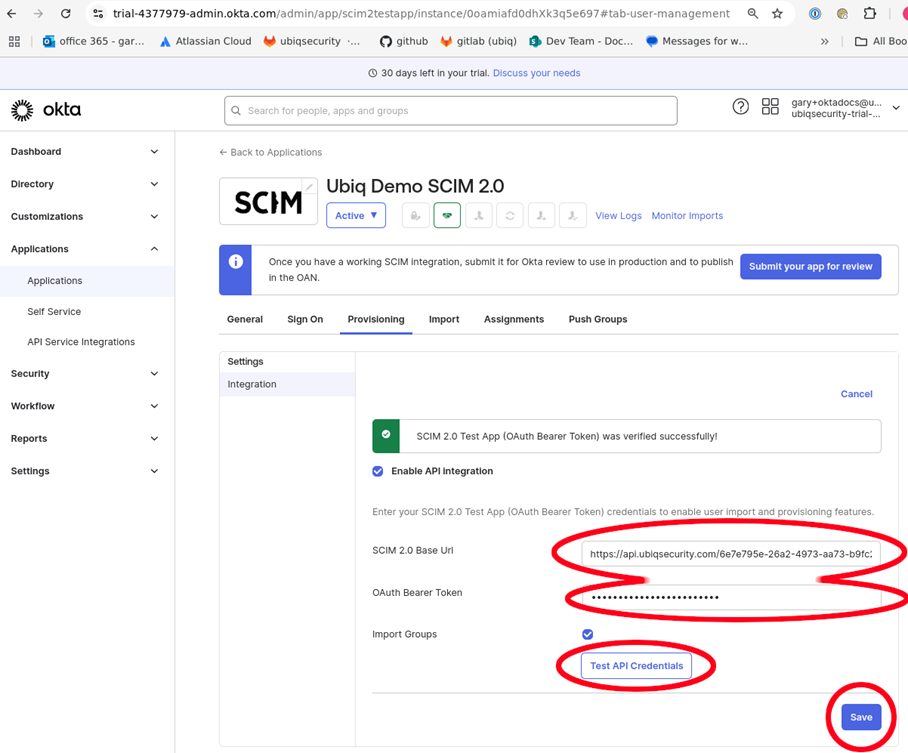Expand the Reports menu section
The height and width of the screenshot is (753, 908).
(x=85, y=438)
